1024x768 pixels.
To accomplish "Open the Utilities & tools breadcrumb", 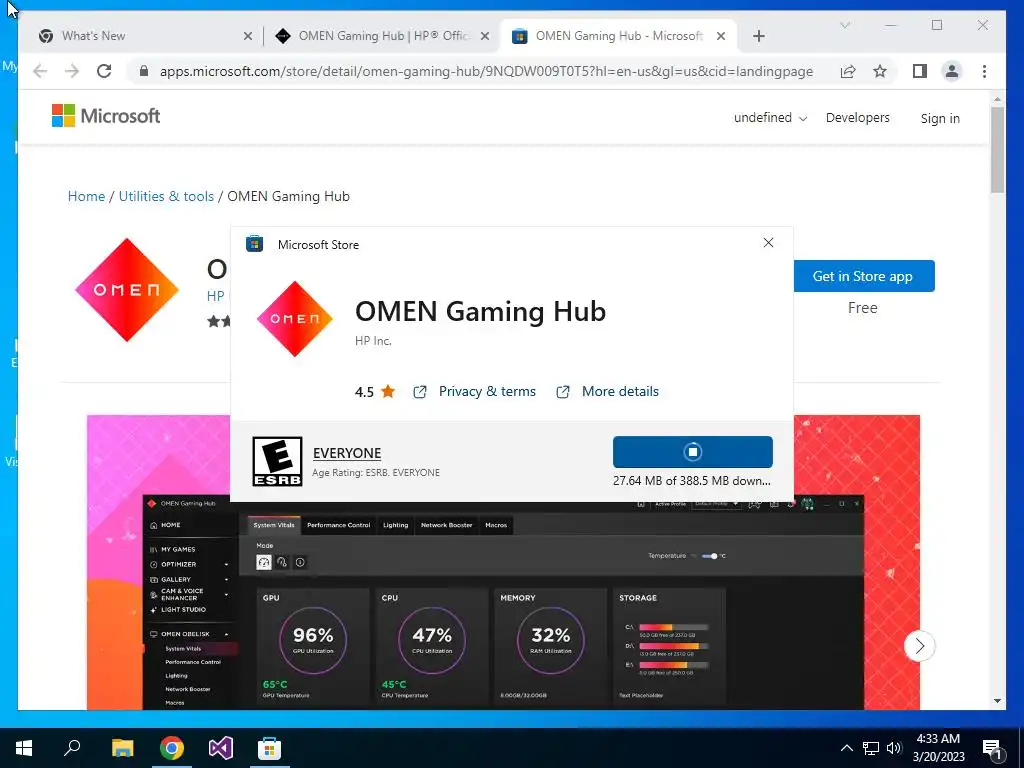I will coord(166,197).
